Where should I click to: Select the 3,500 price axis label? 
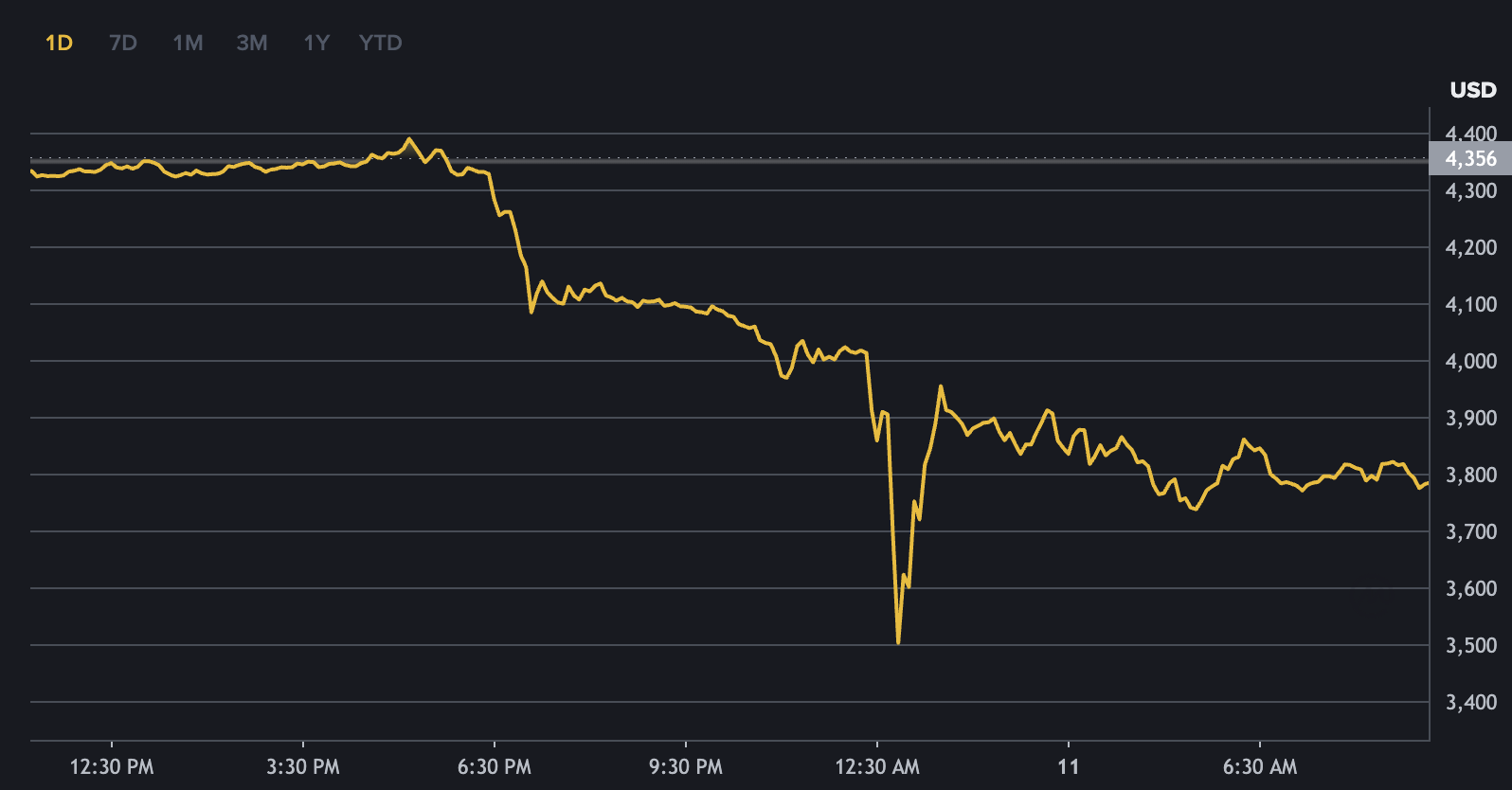click(1471, 645)
